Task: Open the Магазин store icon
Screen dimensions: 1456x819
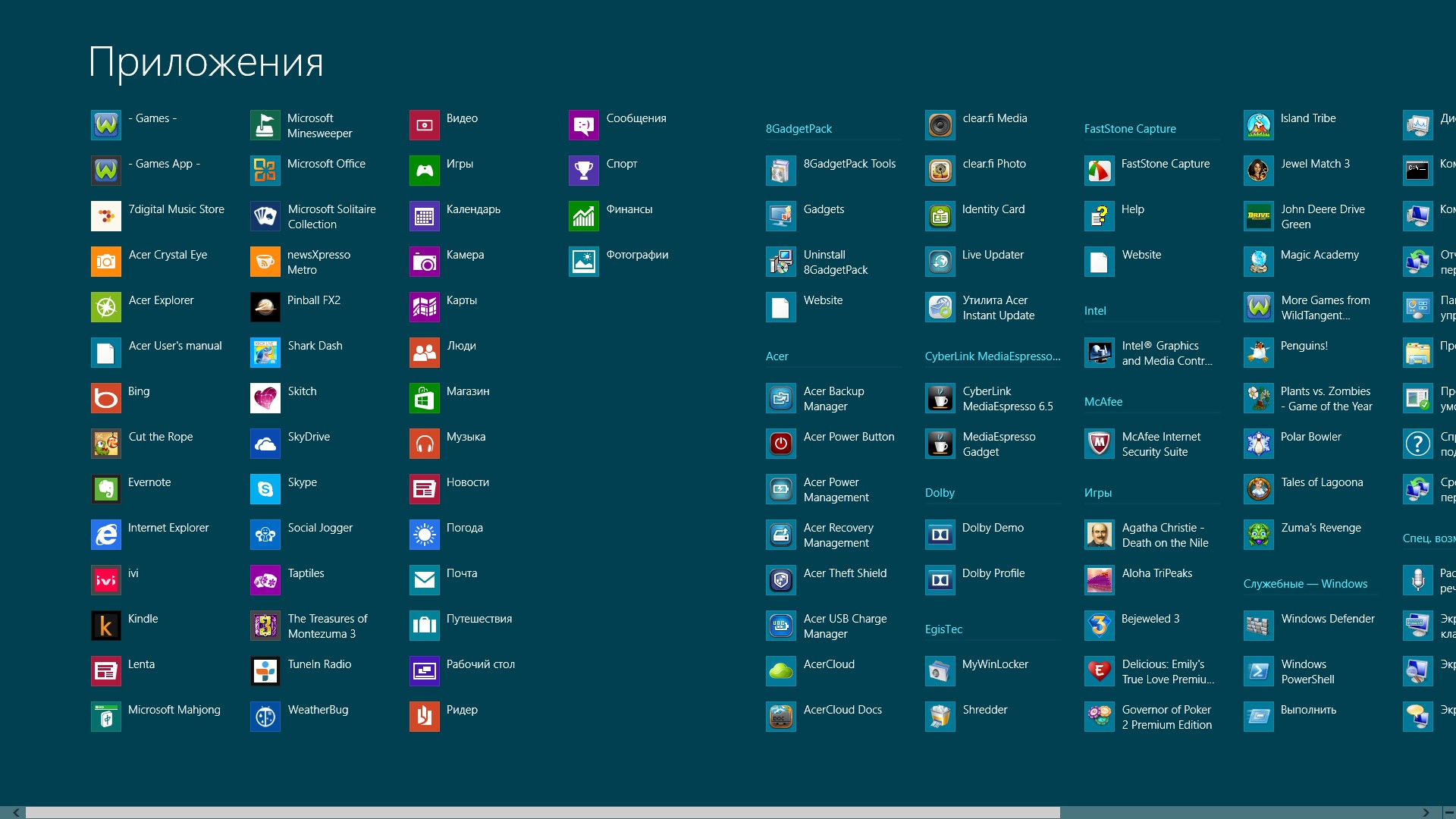Action: pos(425,398)
